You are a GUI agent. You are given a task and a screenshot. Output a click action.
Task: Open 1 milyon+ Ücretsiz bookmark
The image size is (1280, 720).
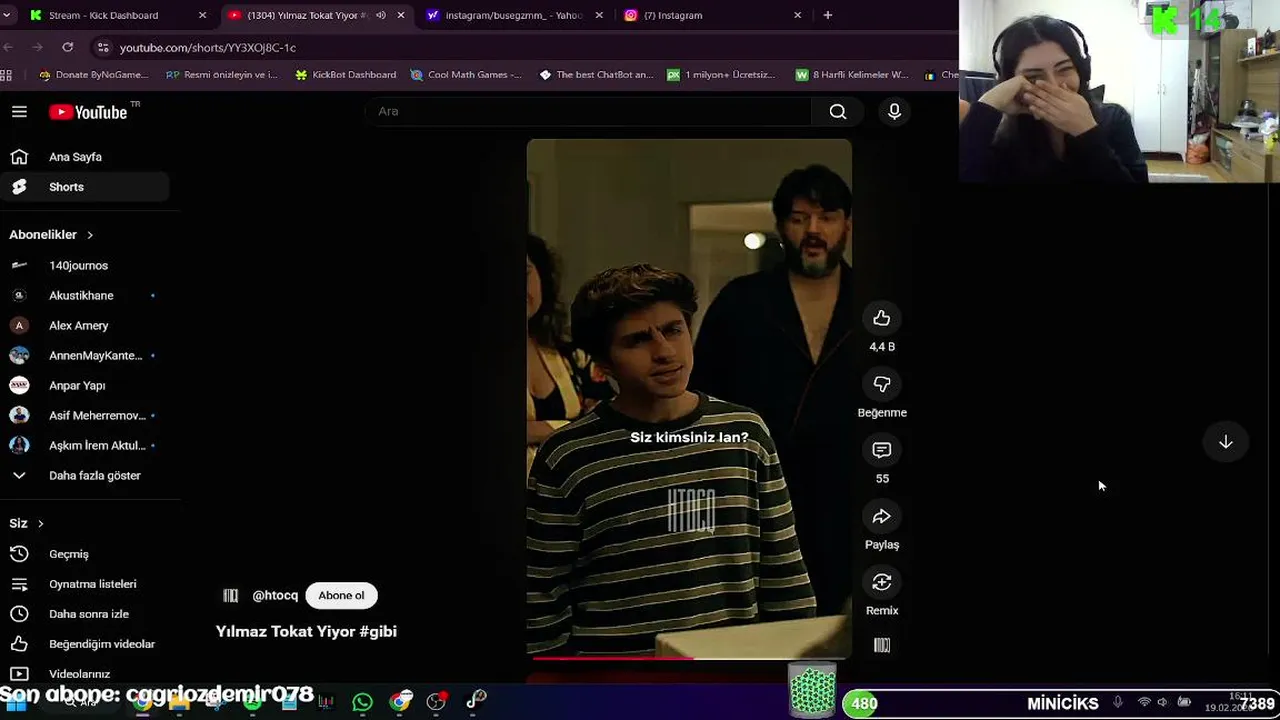(x=721, y=75)
